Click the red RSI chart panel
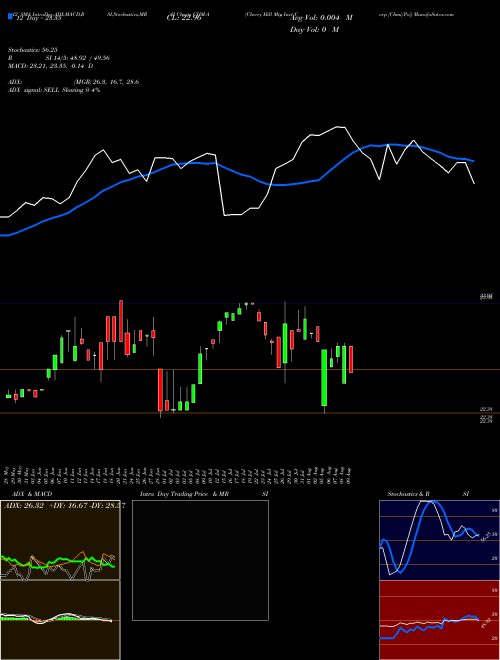The image size is (500, 660). tap(439, 620)
